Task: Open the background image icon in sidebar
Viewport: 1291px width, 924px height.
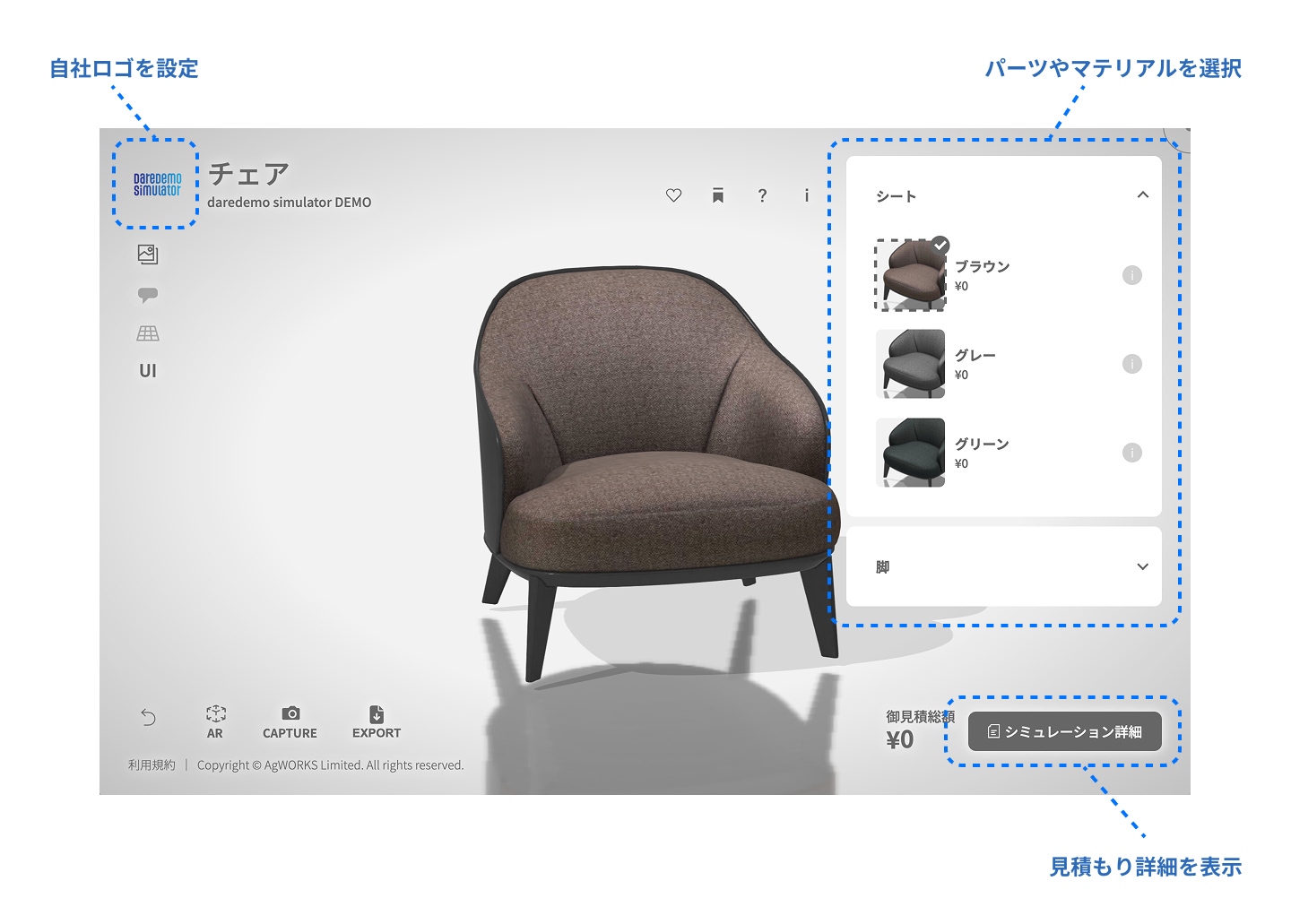Action: [148, 255]
